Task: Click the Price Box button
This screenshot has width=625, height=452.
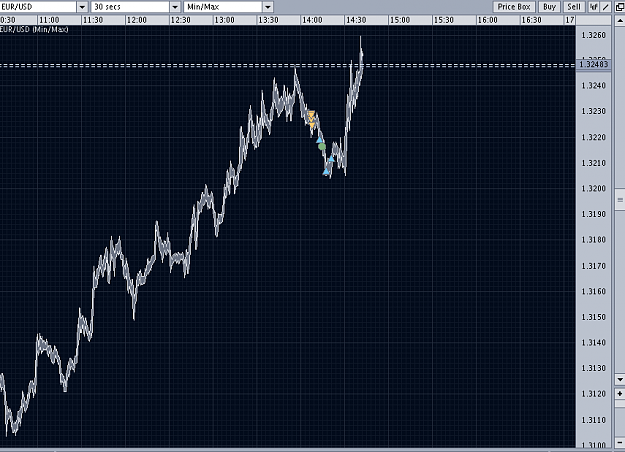Action: pyautogui.click(x=514, y=7)
